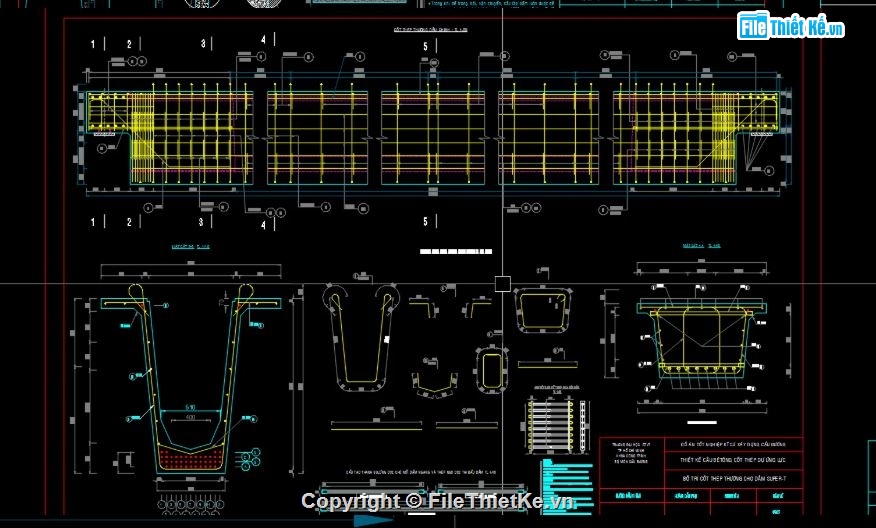The width and height of the screenshot is (876, 528).
Task: Select the section mark 5 above the beam elevation
Action: [x=426, y=46]
